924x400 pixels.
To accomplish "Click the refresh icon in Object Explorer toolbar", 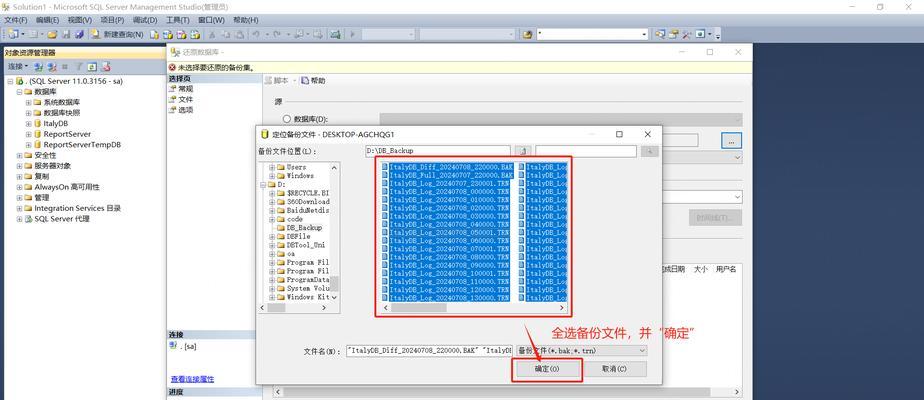I will coord(93,67).
